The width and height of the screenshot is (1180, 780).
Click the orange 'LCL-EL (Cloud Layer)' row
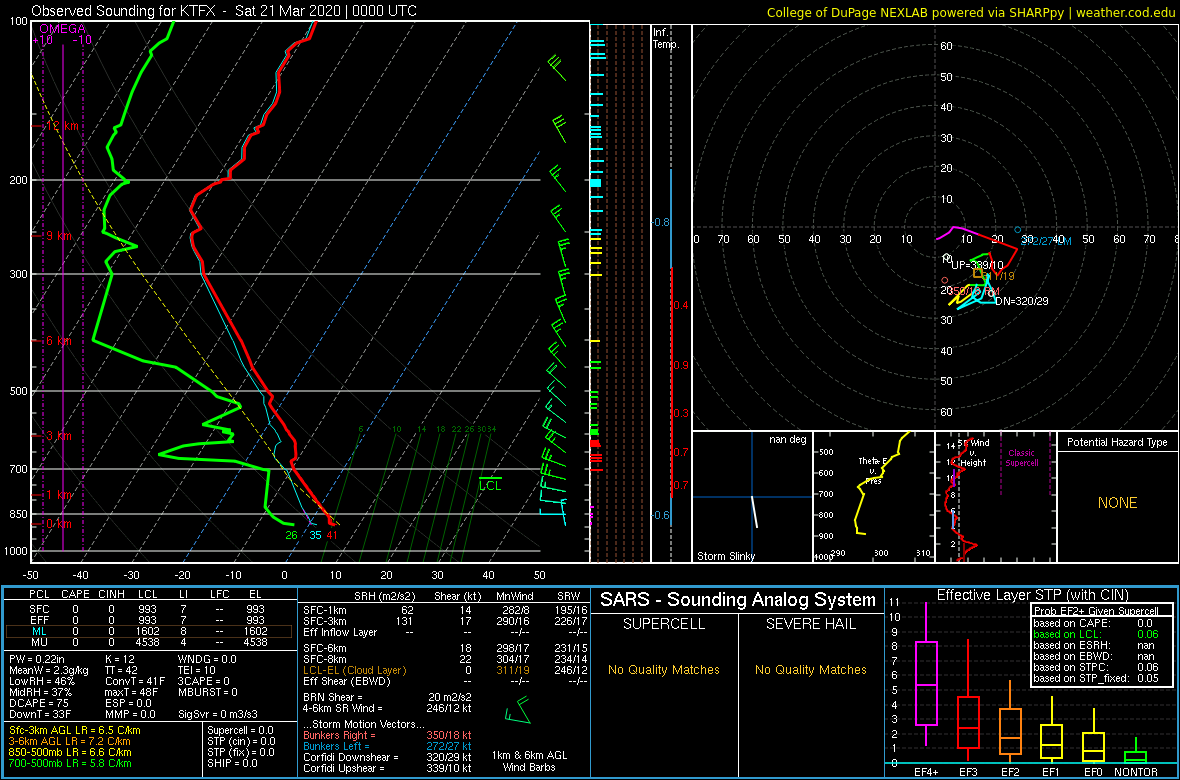point(444,672)
